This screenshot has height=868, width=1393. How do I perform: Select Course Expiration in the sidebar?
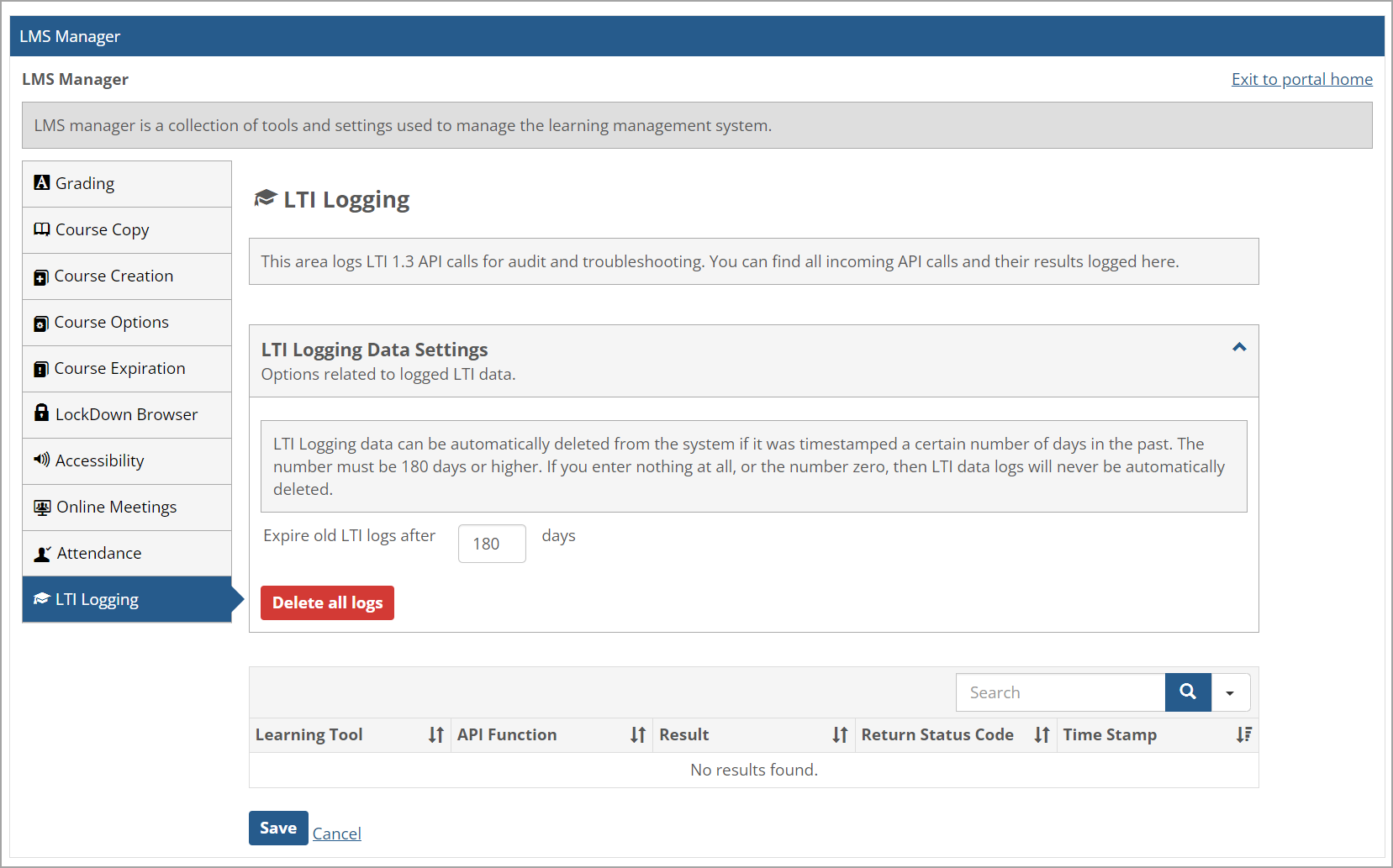(x=119, y=368)
